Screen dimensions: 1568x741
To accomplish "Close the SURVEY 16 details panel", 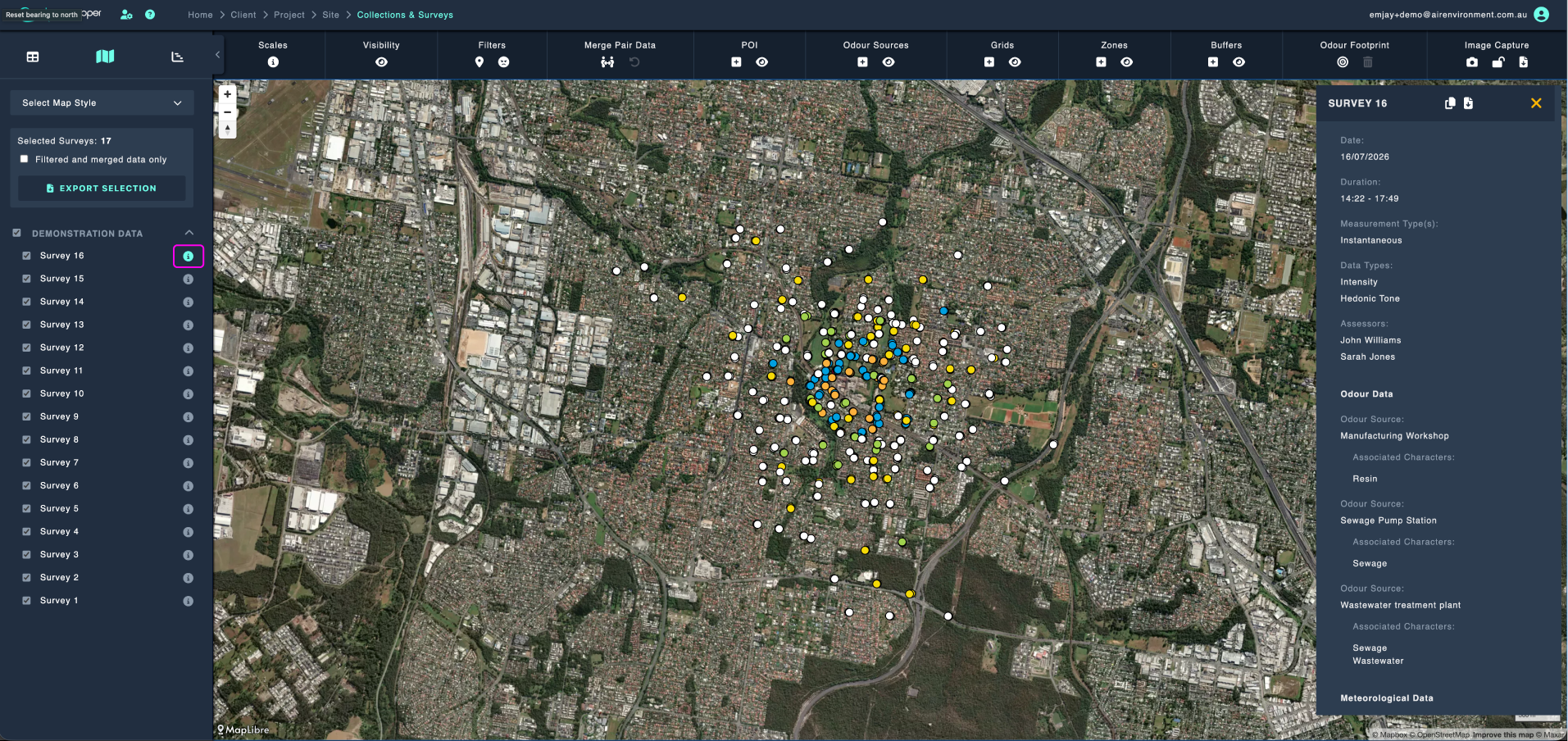I will (1536, 103).
